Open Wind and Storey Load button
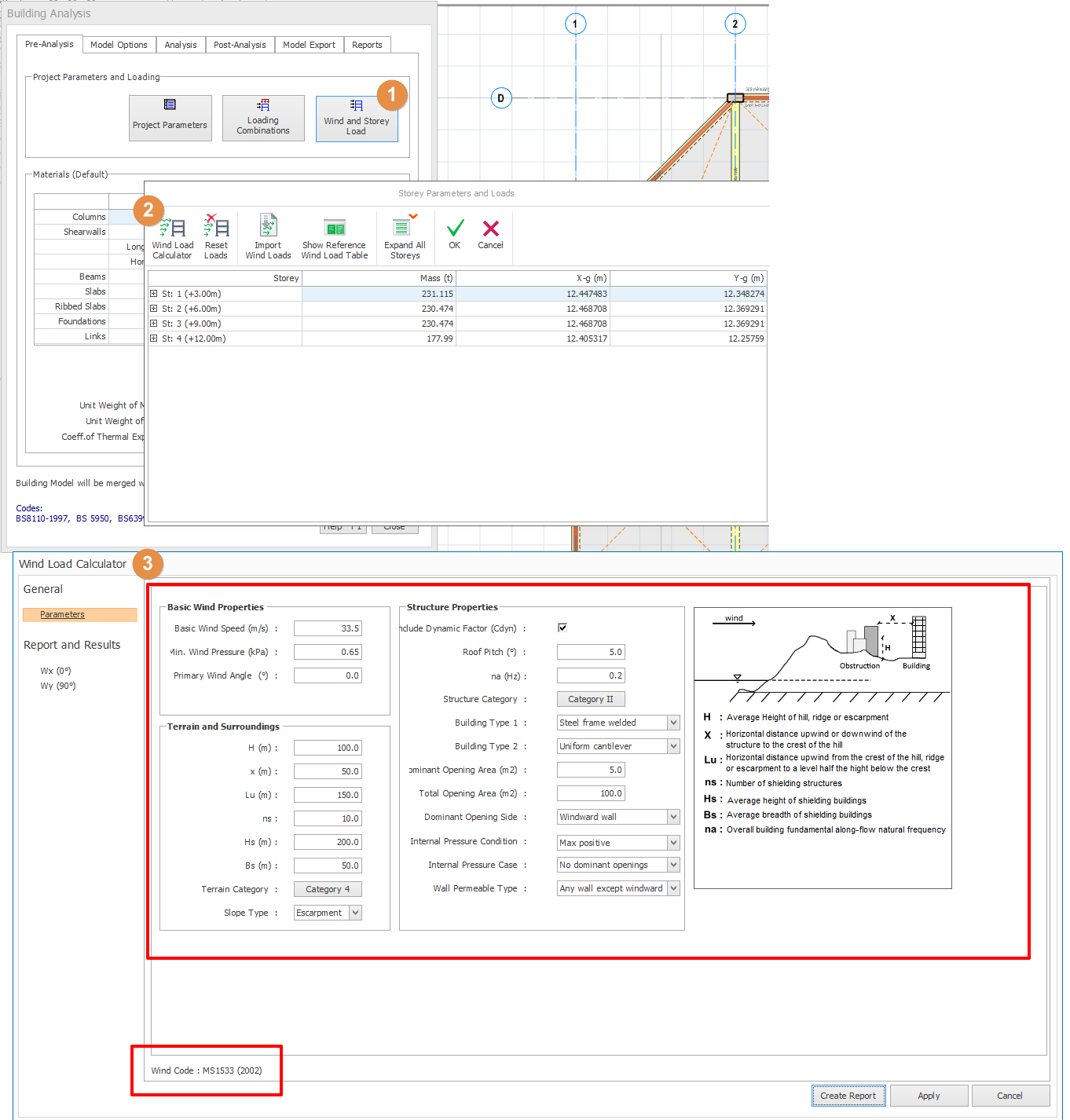Image resolution: width=1070 pixels, height=1120 pixels. tap(357, 119)
